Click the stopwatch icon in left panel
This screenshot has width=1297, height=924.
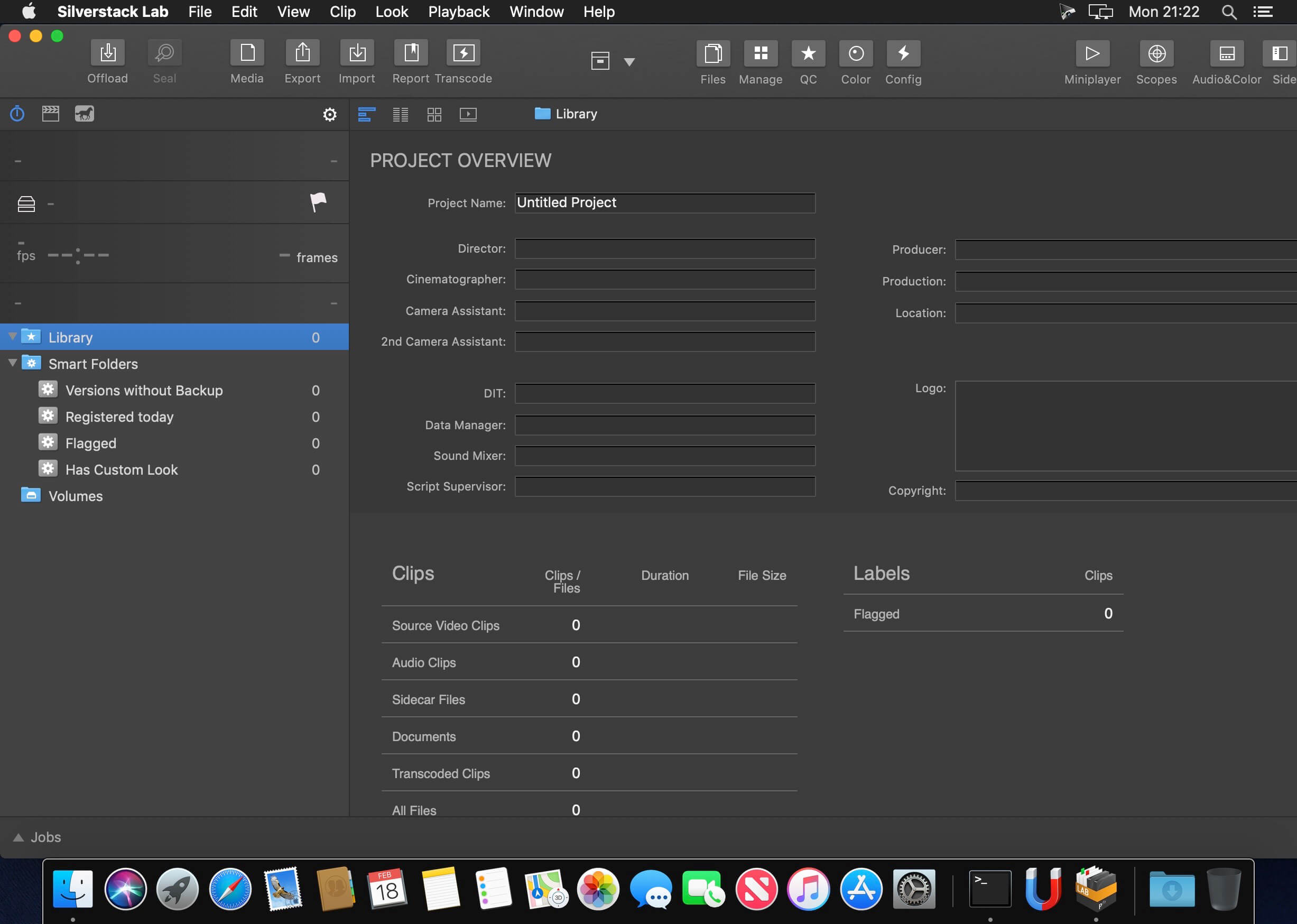click(x=17, y=114)
